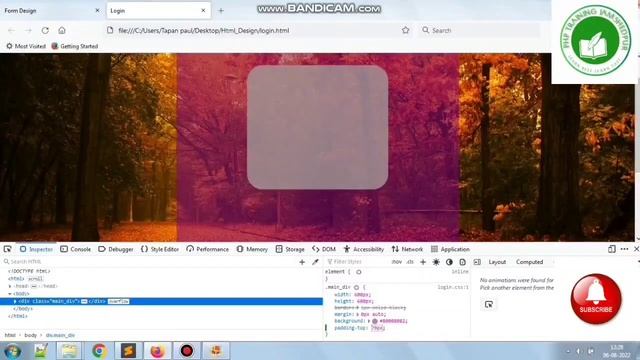Switch to the Layout sidebar tab
This screenshot has height=360, width=640.
(497, 262)
